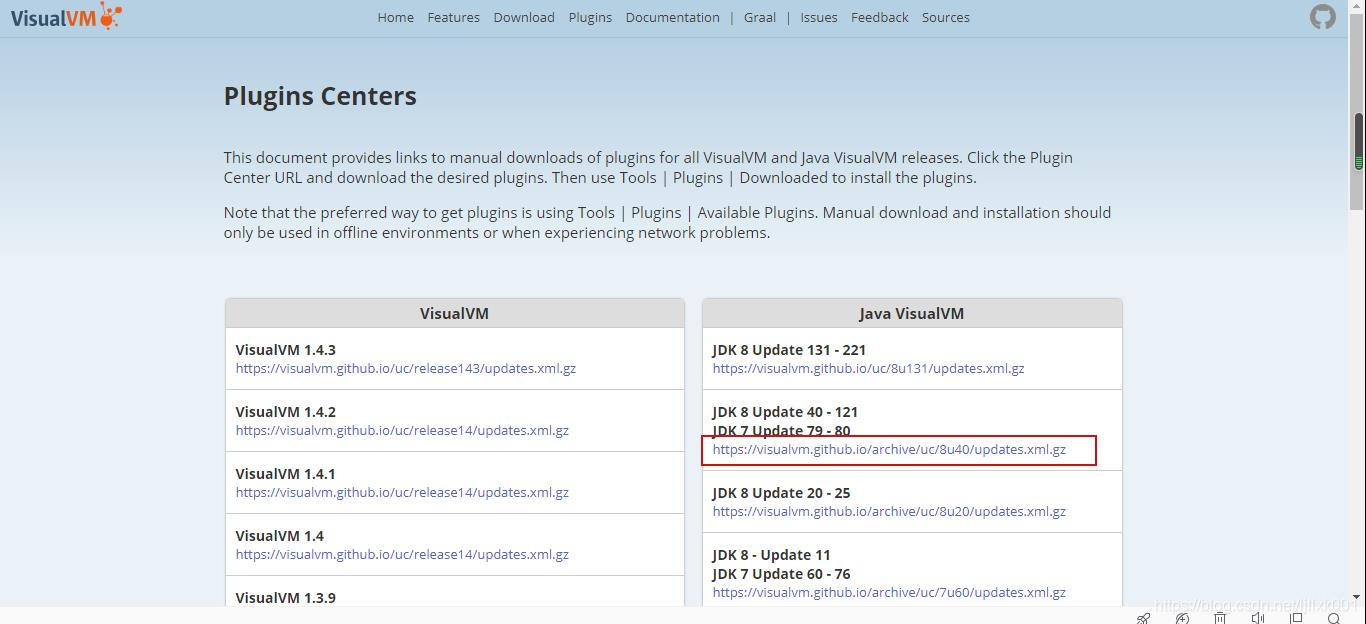The image size is (1366, 624).
Task: Click the Java VisualVM column header
Action: (912, 313)
